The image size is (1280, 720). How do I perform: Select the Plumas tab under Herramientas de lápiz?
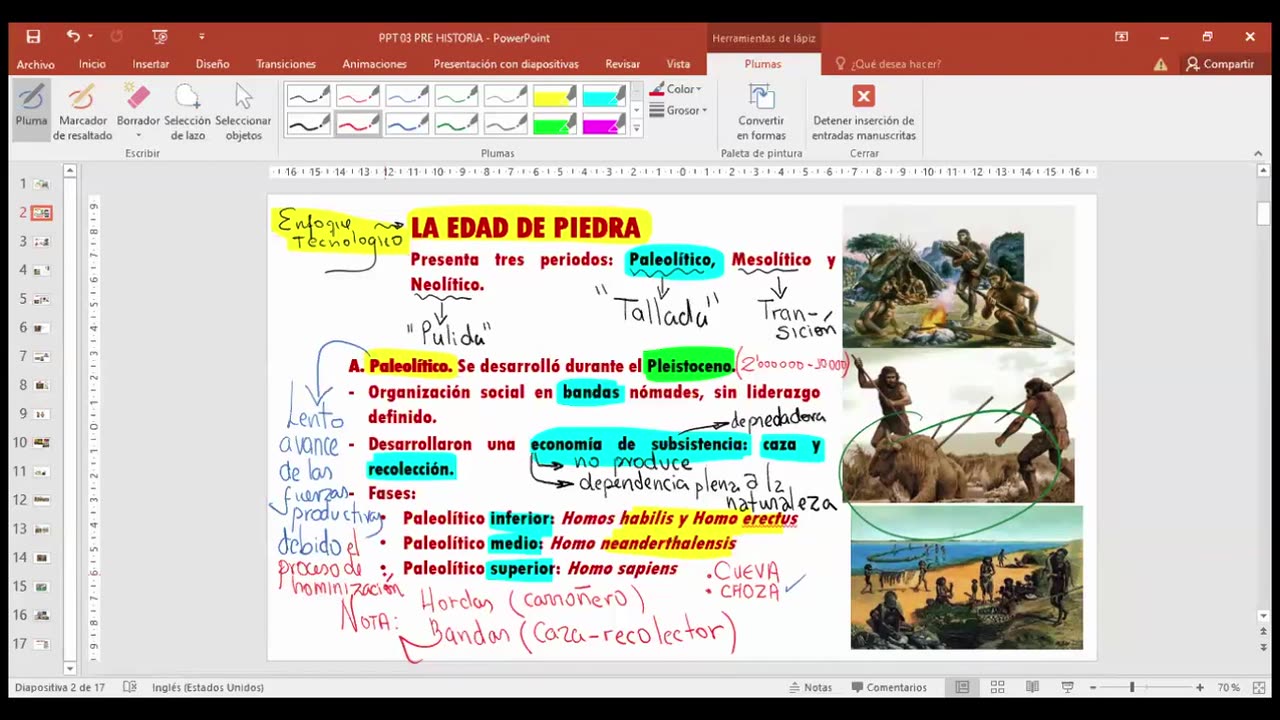[x=763, y=64]
